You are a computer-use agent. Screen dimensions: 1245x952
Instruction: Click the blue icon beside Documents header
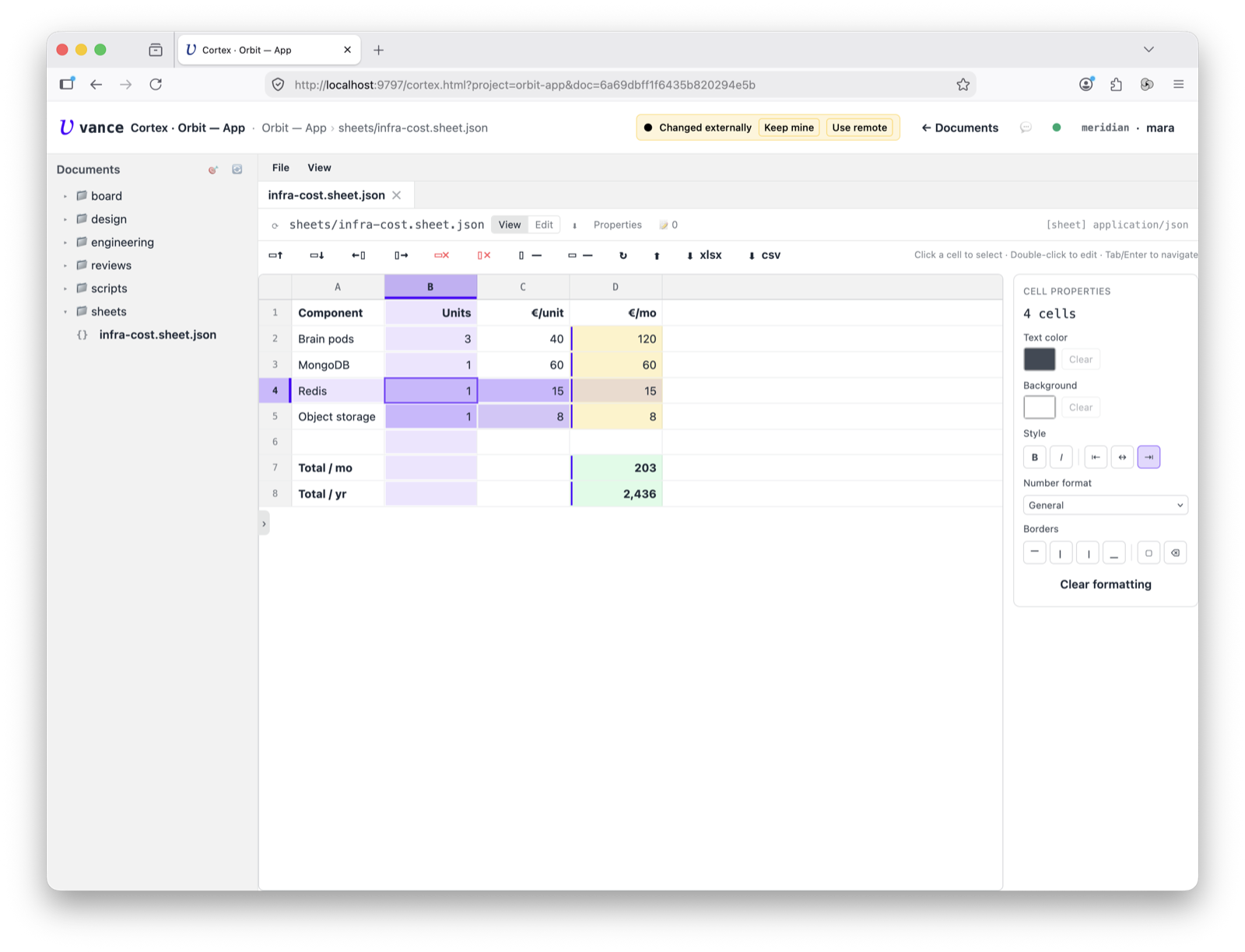[237, 170]
